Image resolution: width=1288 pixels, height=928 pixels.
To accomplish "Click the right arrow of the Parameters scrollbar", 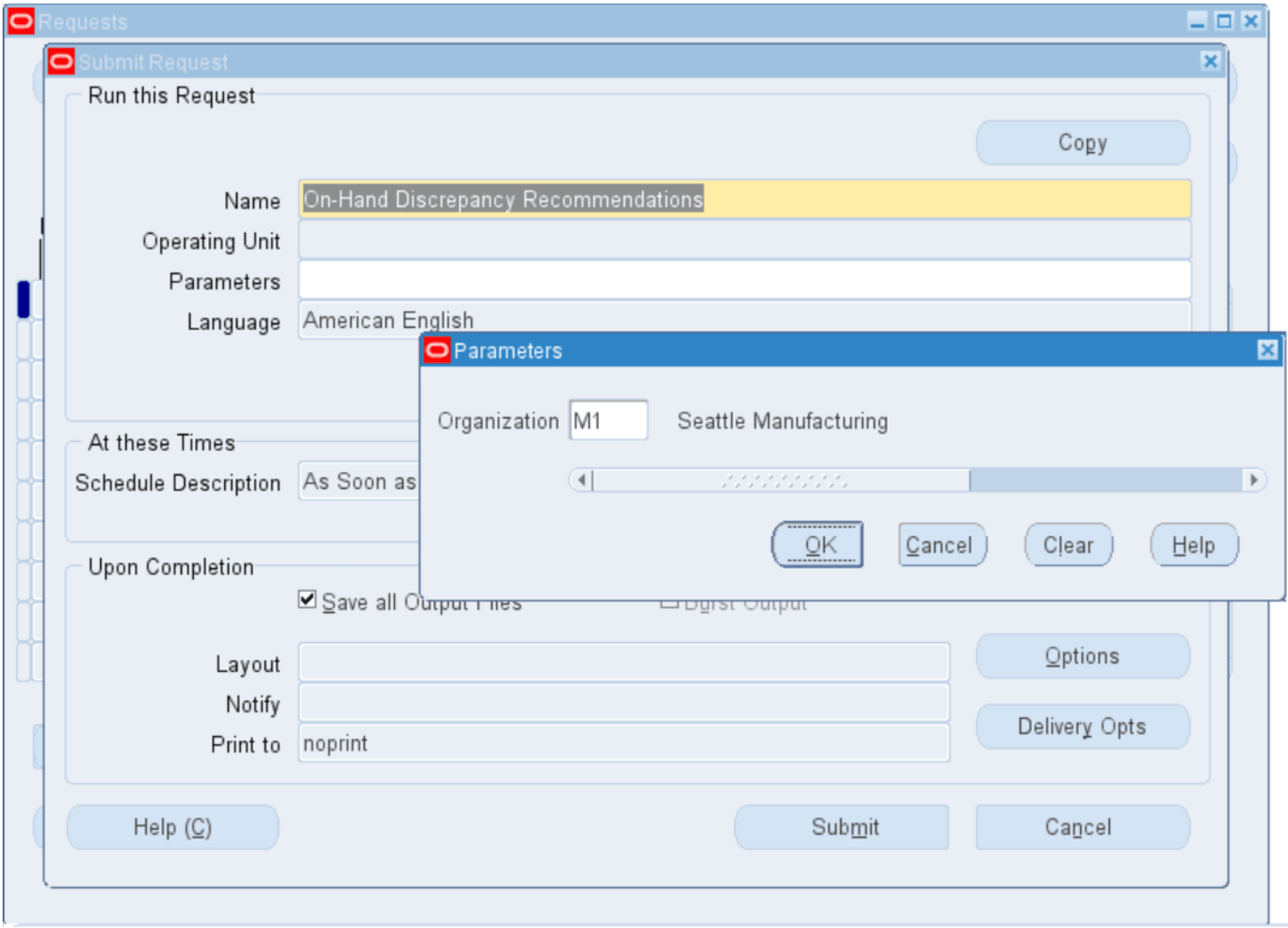I will tap(1254, 480).
